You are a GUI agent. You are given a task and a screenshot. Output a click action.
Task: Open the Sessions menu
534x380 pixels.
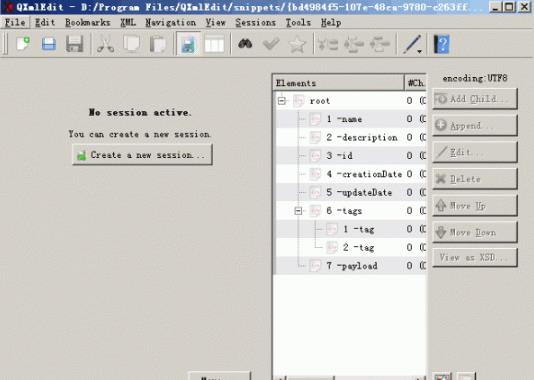click(x=255, y=23)
